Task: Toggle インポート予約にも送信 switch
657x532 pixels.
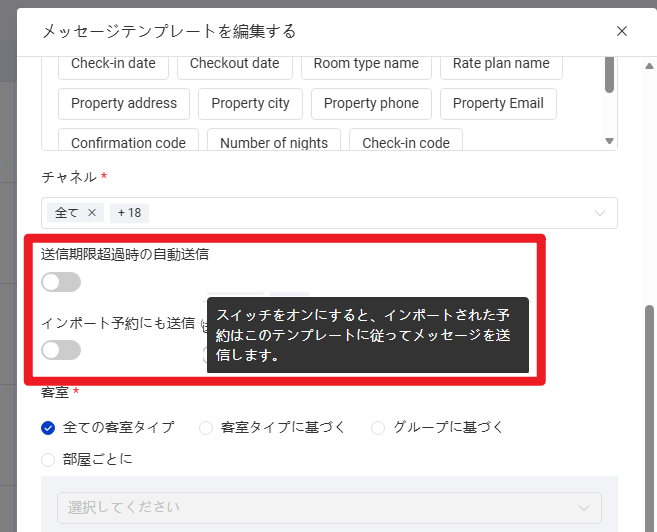Action: (61, 350)
